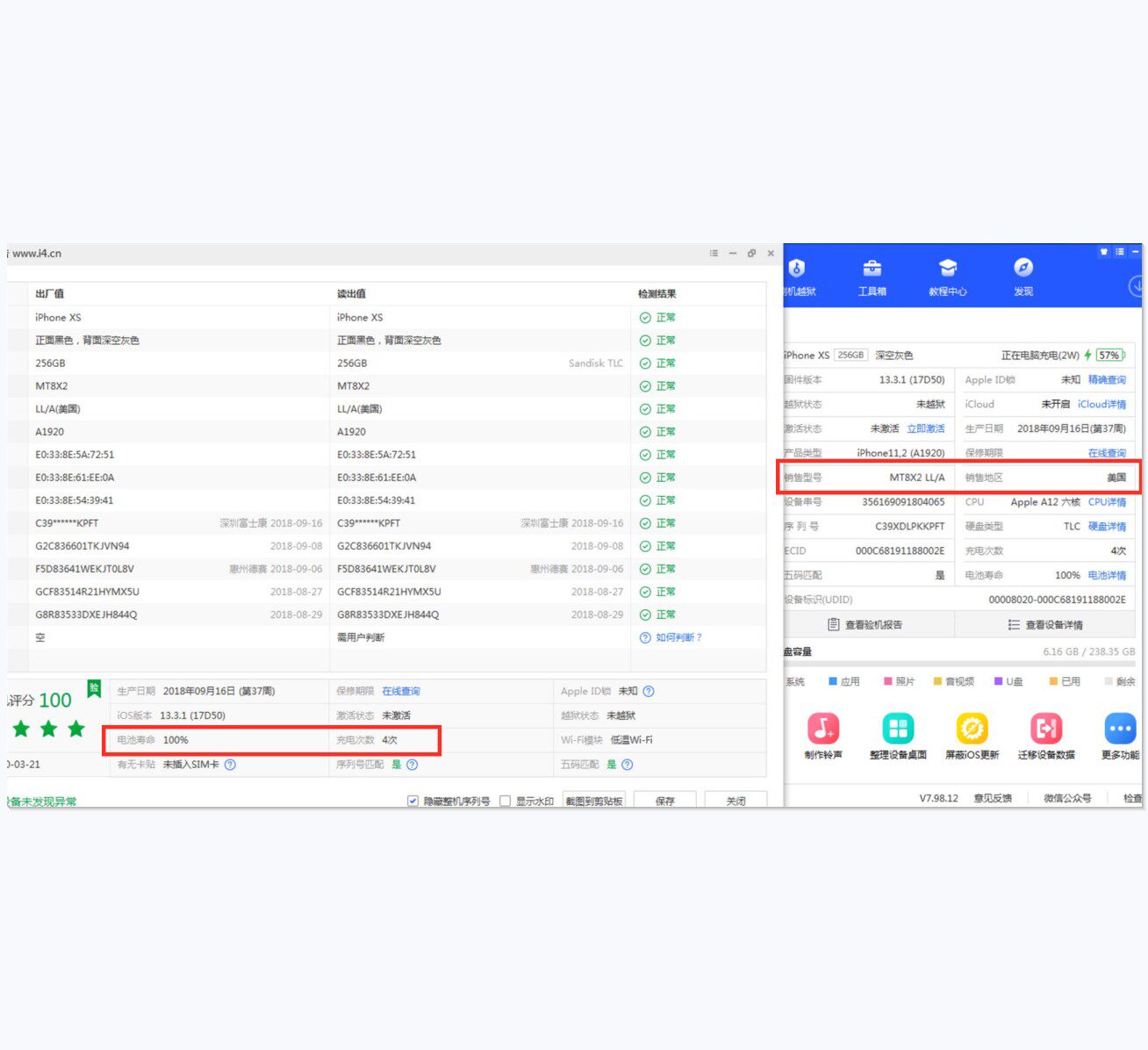
Task: Click the 检测结果 column header
Action: (x=657, y=294)
